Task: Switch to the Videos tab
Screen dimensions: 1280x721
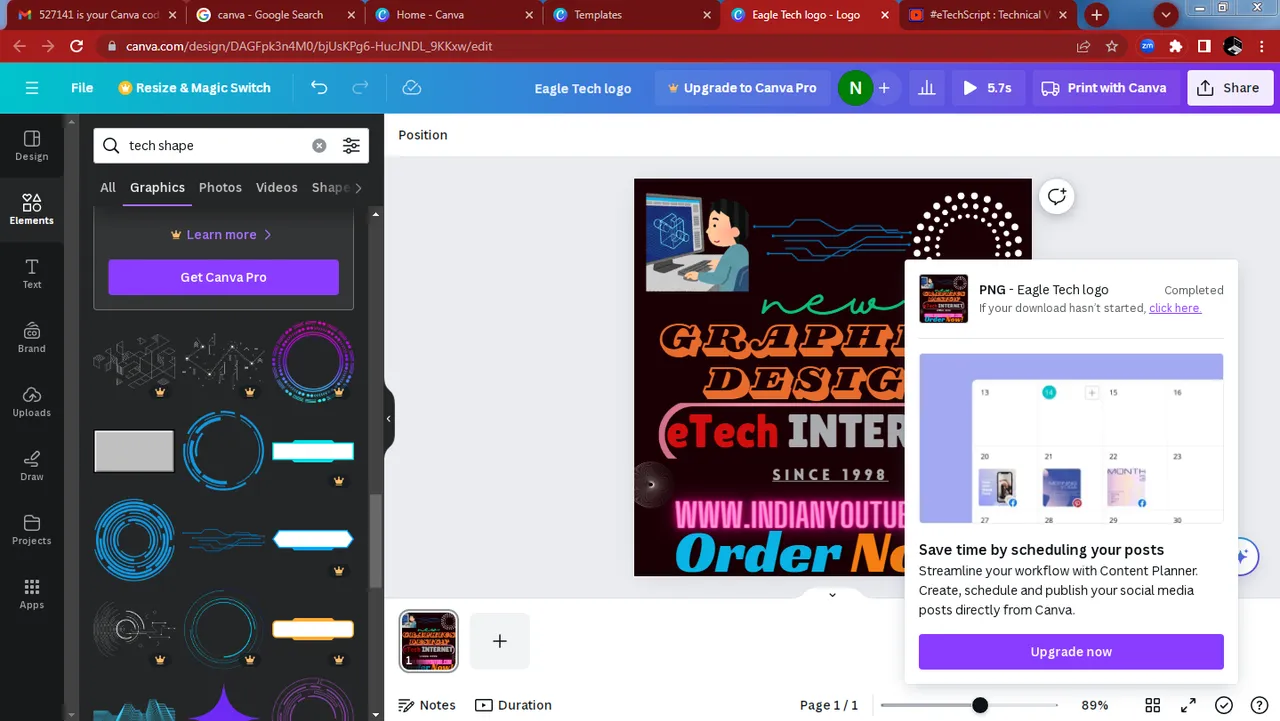Action: [x=276, y=187]
